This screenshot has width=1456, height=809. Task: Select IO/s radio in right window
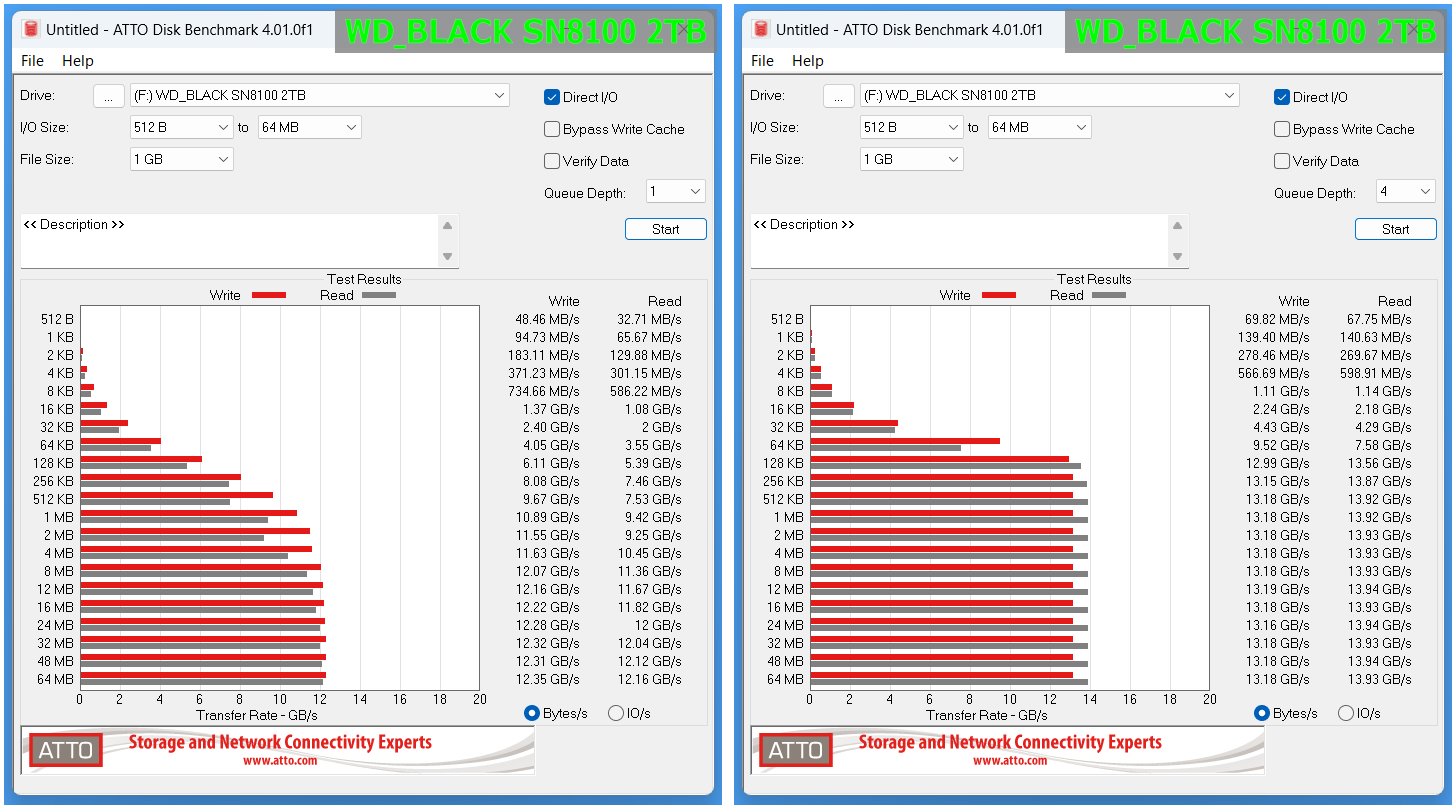(1346, 713)
